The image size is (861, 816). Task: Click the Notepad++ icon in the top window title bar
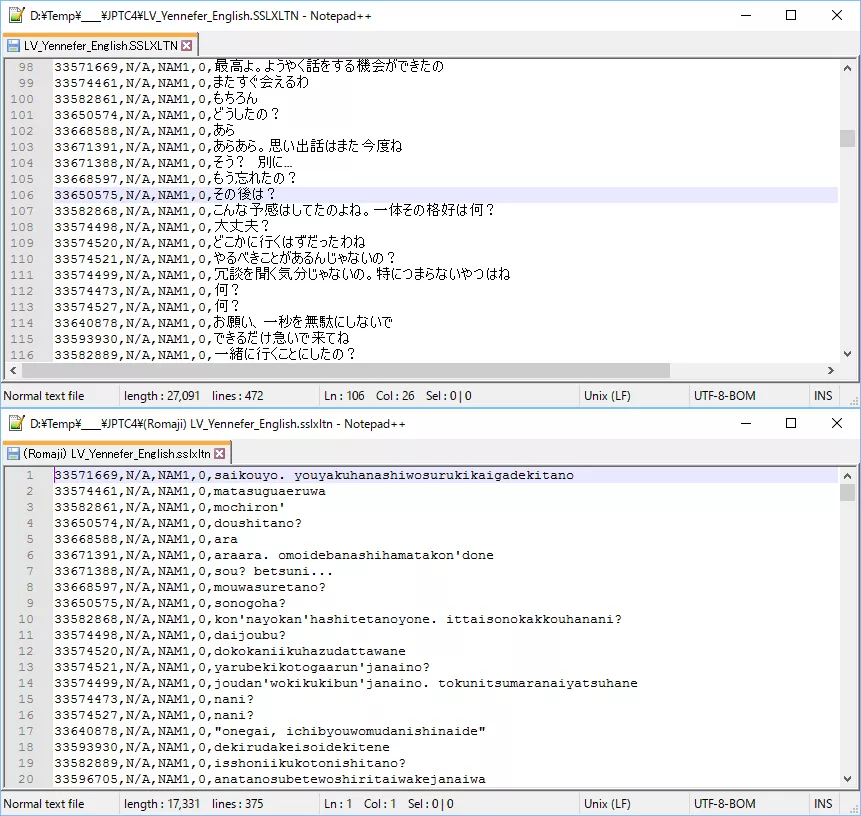pyautogui.click(x=16, y=15)
